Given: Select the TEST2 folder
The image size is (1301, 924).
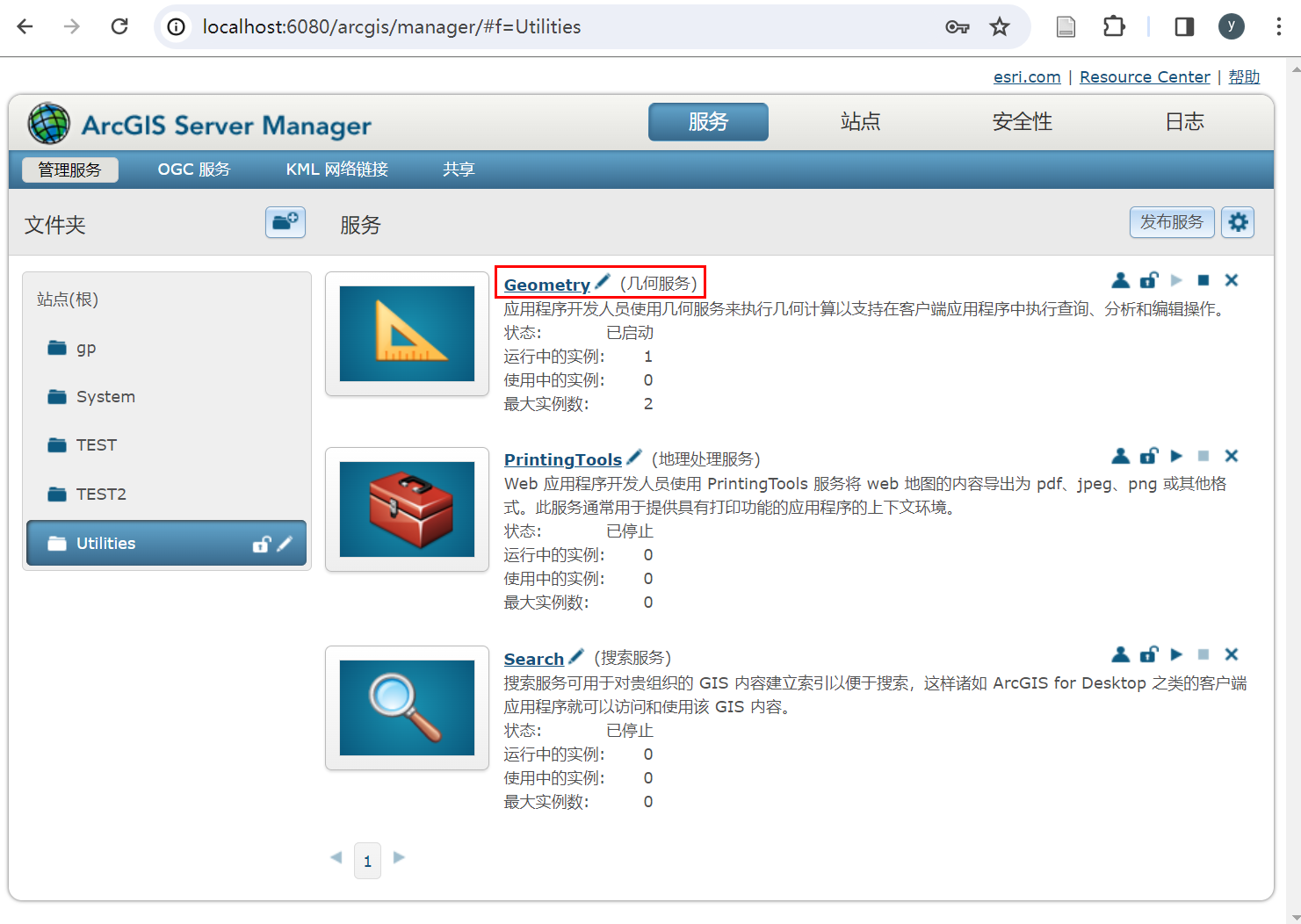Looking at the screenshot, I should point(167,494).
